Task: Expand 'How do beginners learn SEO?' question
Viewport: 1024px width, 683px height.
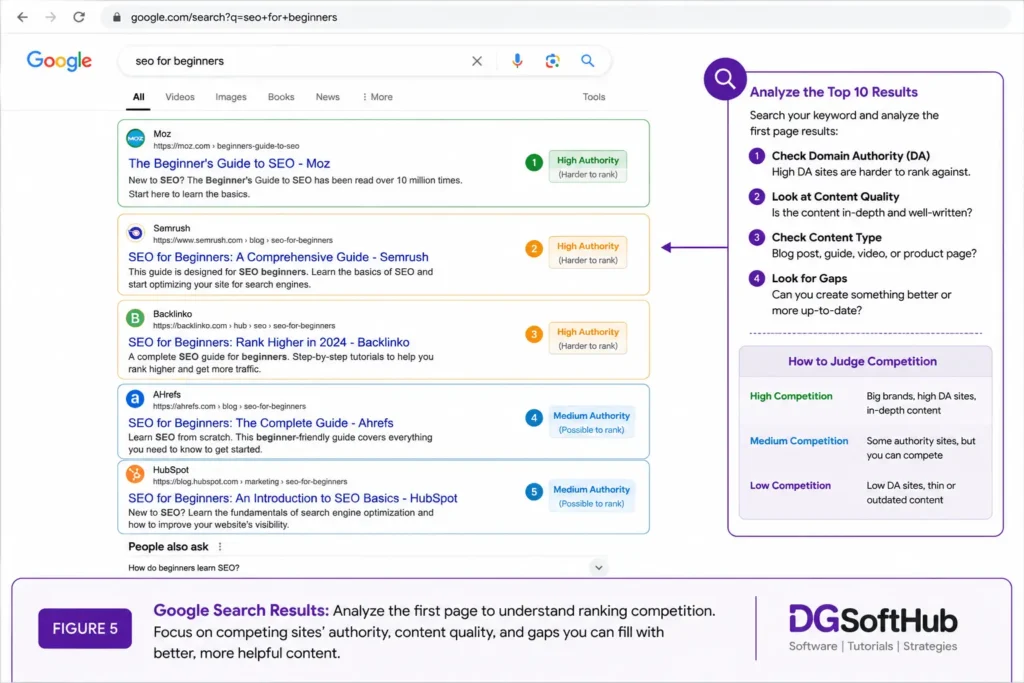Action: coord(598,567)
